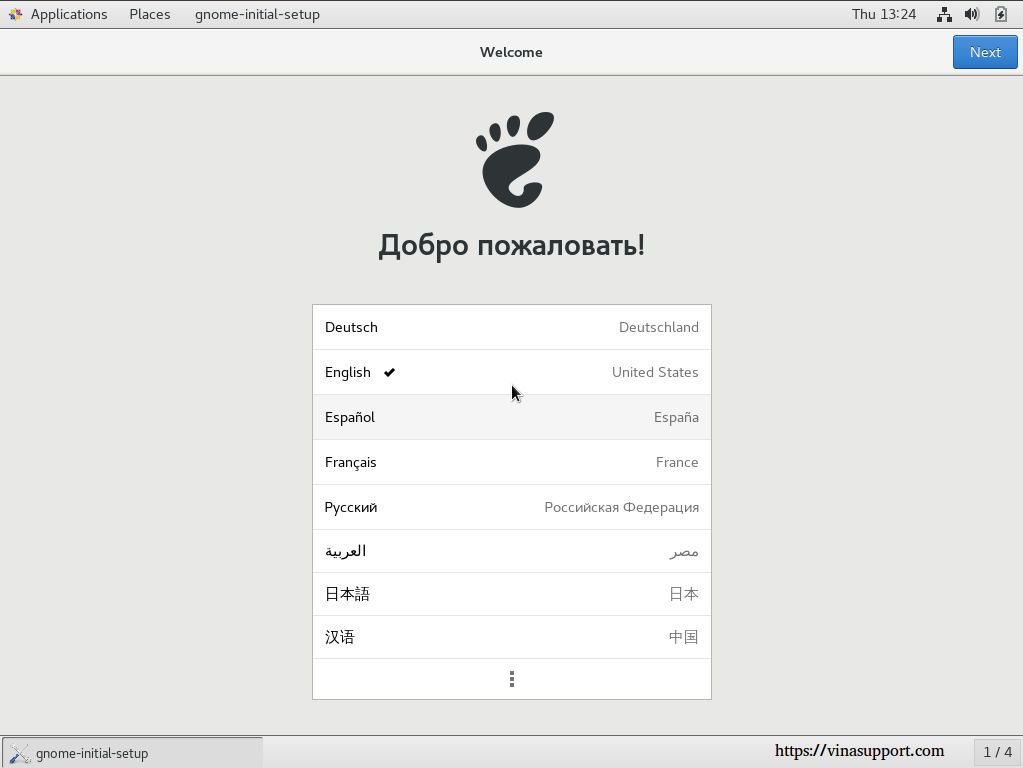Expand more languages with the three-dot button

click(511, 678)
